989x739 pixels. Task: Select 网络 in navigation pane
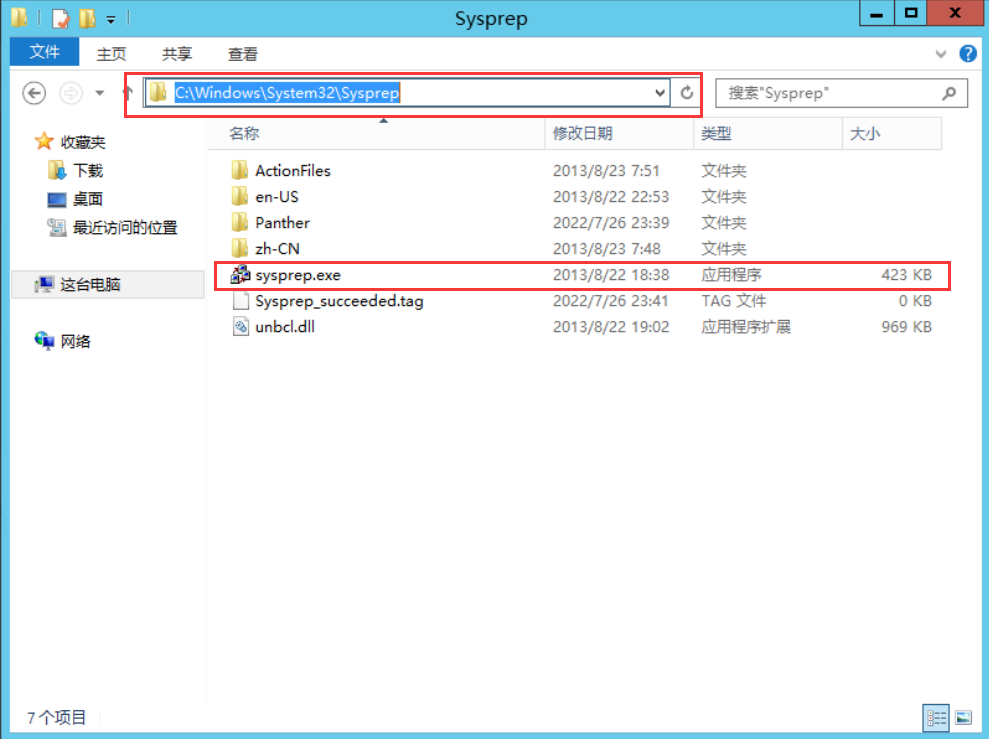click(76, 341)
